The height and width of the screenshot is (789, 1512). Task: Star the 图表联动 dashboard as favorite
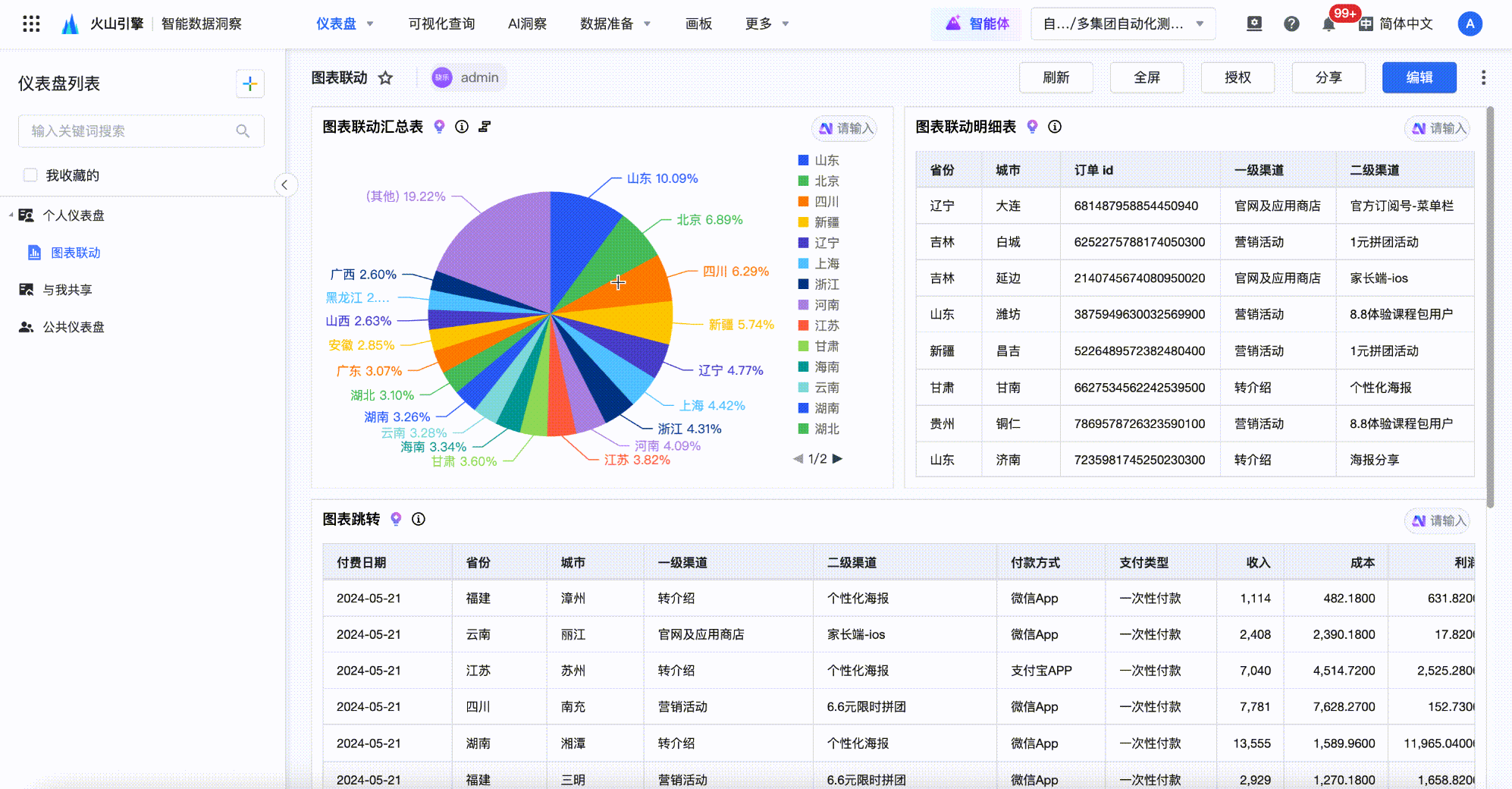[x=386, y=78]
